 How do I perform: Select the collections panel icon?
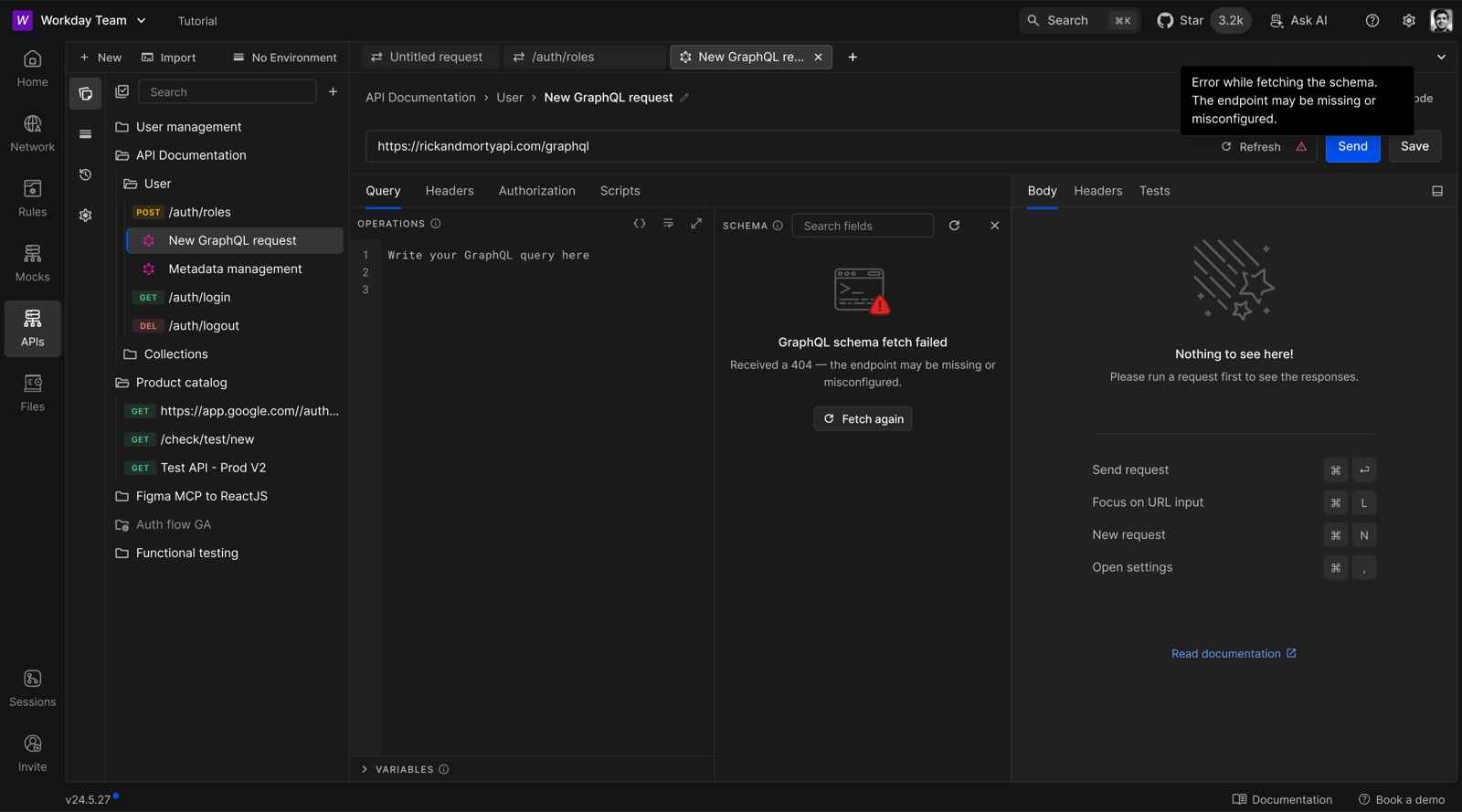coord(85,93)
